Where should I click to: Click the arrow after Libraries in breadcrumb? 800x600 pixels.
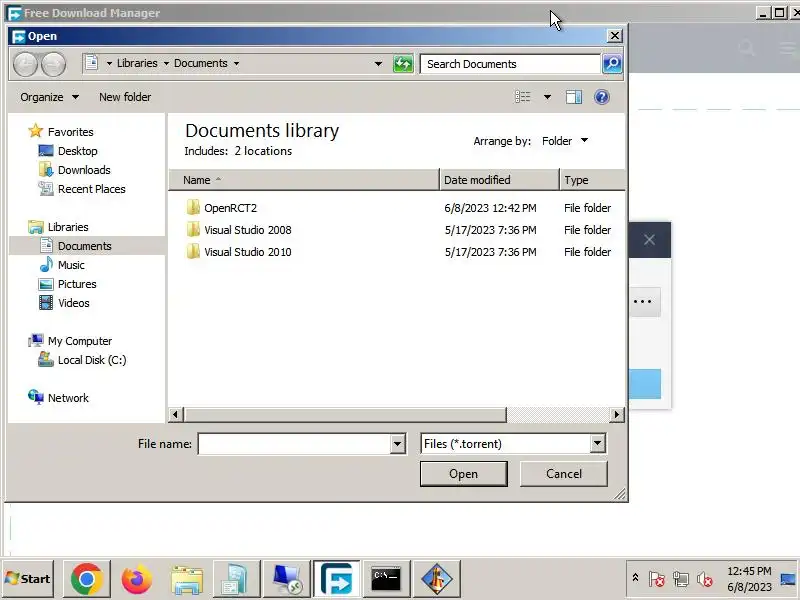pyautogui.click(x=166, y=63)
